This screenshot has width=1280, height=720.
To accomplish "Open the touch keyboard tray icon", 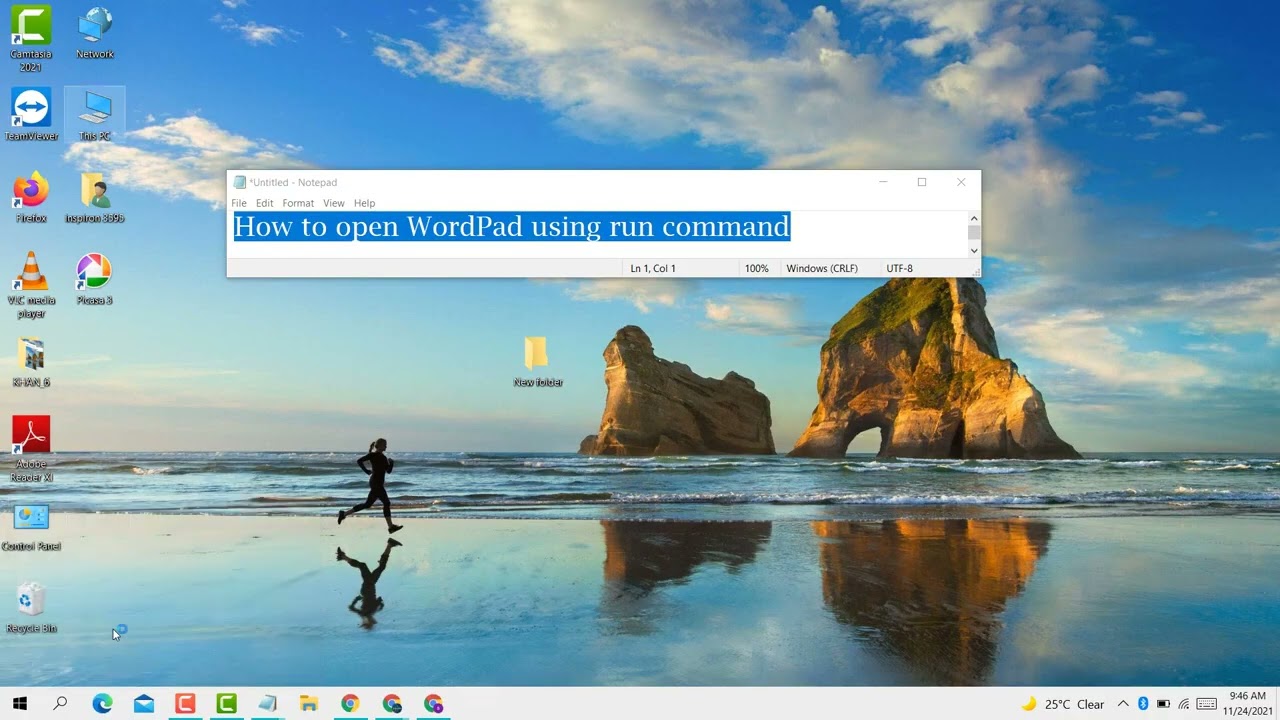I will [1206, 704].
